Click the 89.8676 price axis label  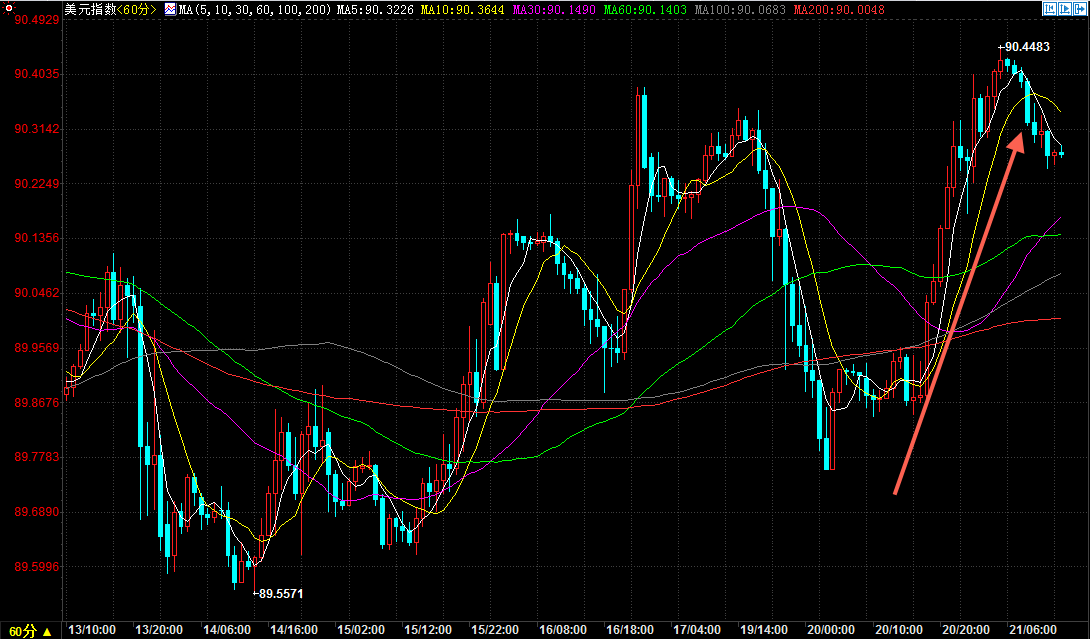[x=37, y=403]
